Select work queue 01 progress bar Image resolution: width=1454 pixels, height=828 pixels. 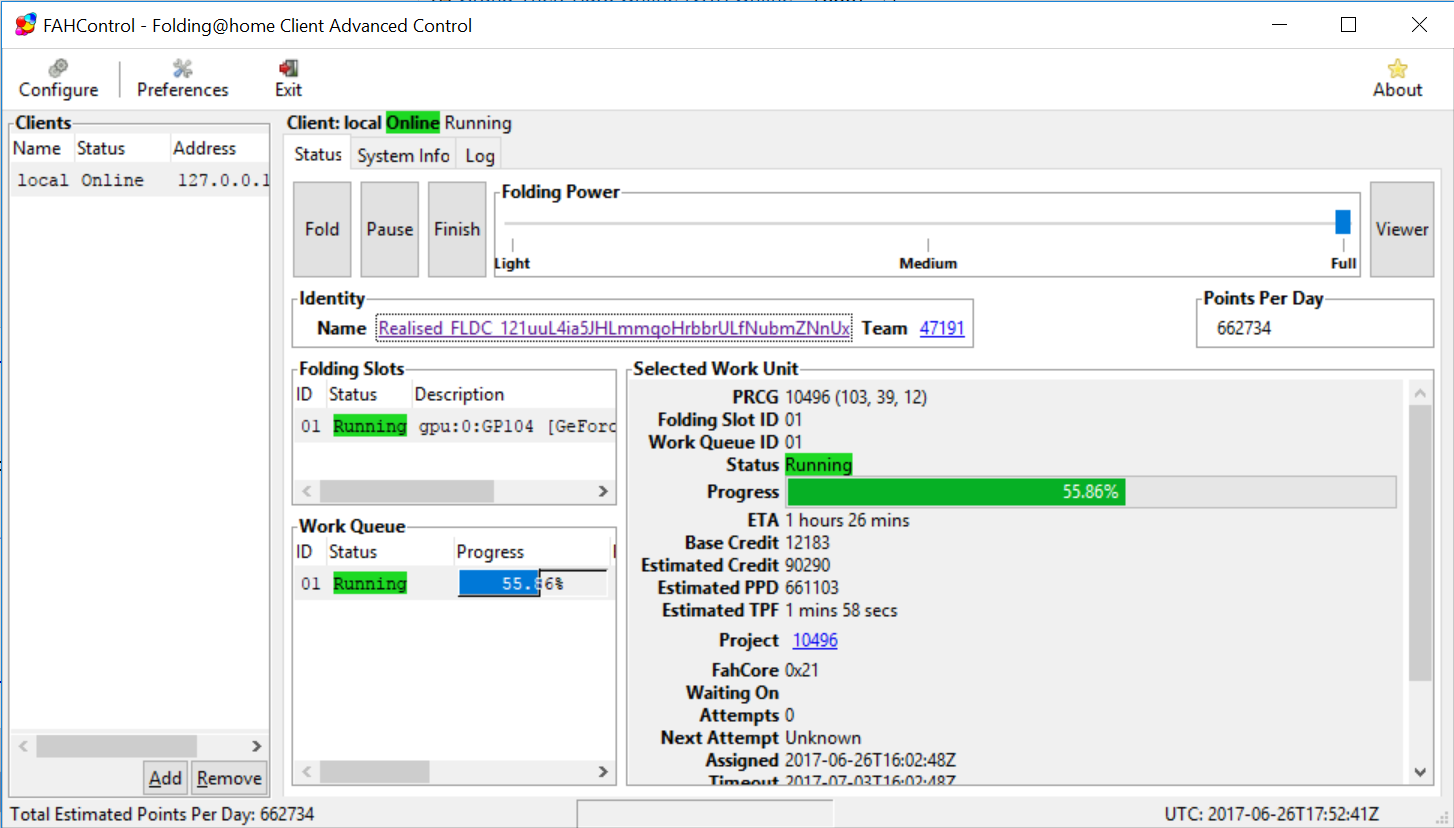click(x=532, y=584)
